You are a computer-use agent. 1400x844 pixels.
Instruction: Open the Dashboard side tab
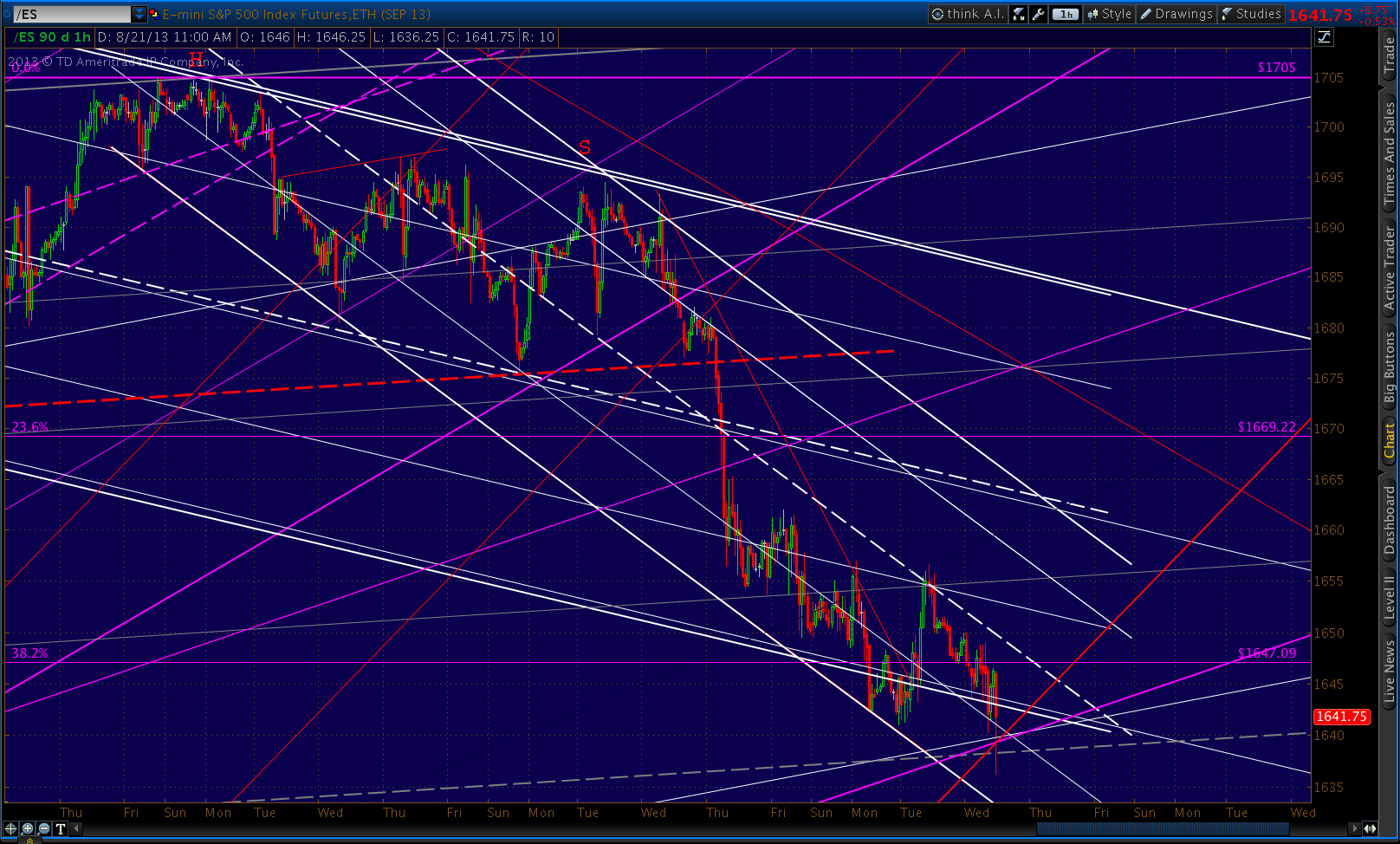pyautogui.click(x=1389, y=520)
